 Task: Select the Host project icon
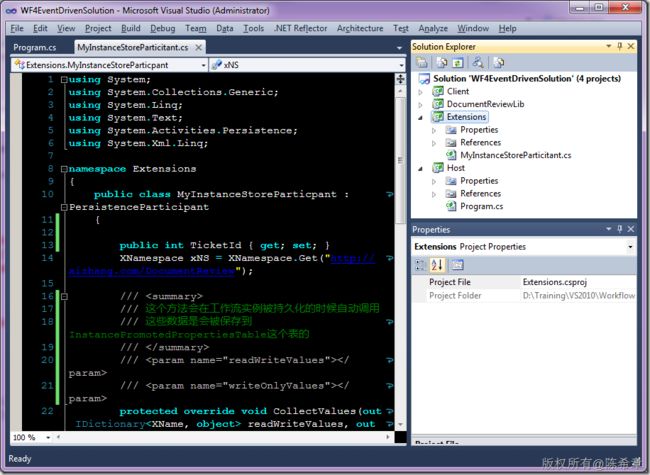(438, 168)
